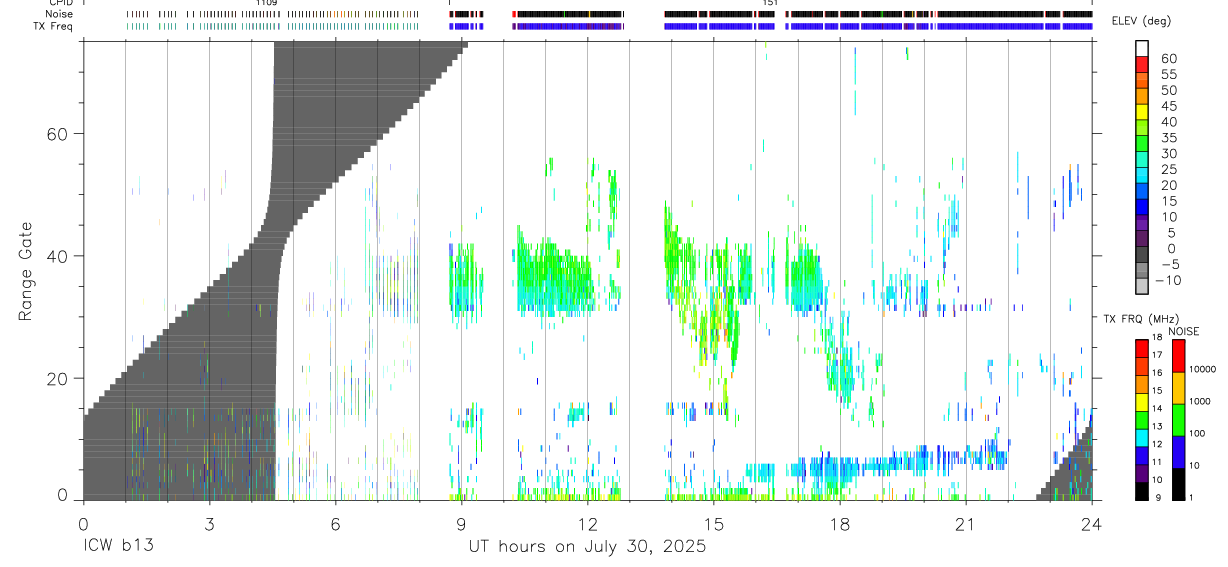This screenshot has height=567, width=1228.
Task: Click the black 1–10 NOISE segment
Action: click(1179, 483)
